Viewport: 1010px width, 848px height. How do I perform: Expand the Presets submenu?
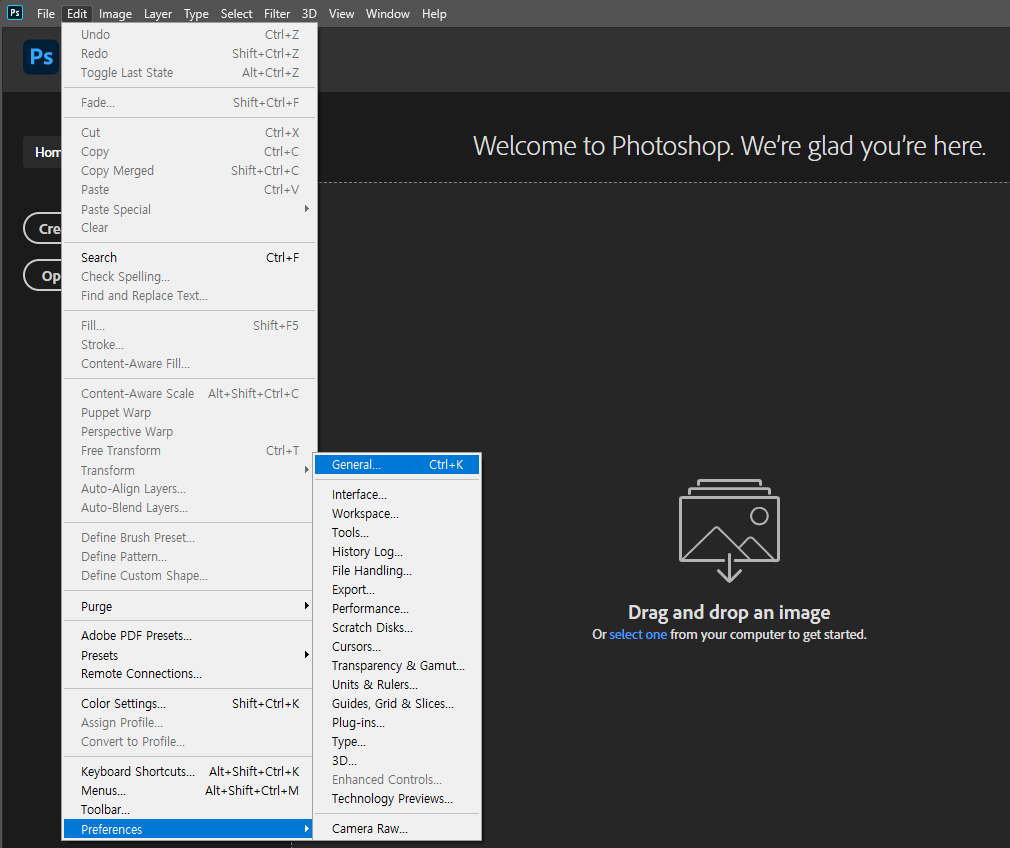click(189, 655)
